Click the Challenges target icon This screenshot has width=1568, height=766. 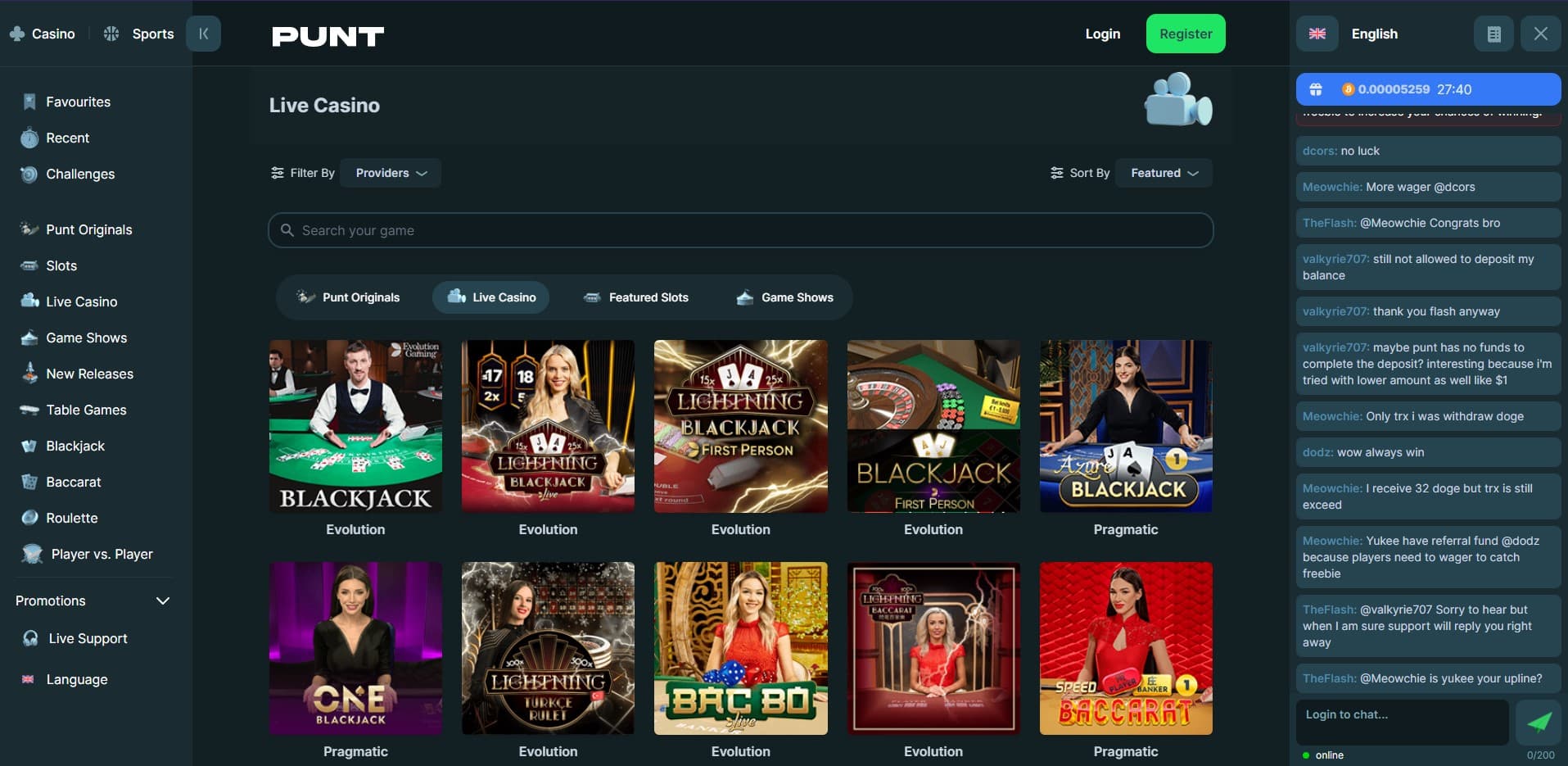click(29, 174)
